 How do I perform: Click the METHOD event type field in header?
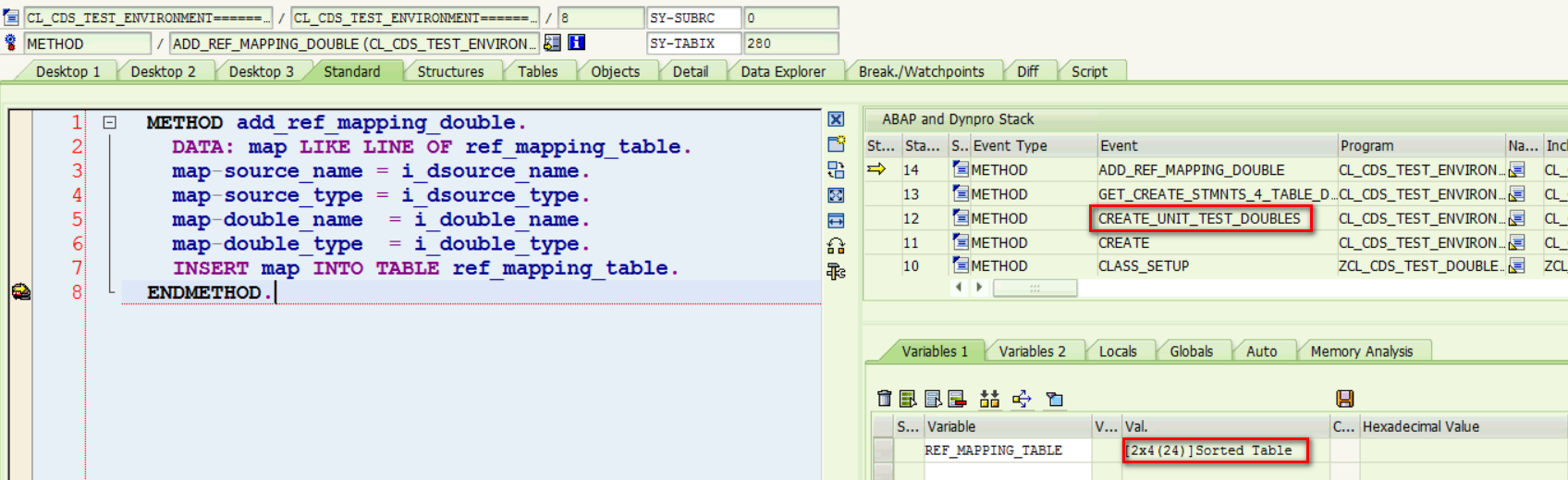pos(87,43)
